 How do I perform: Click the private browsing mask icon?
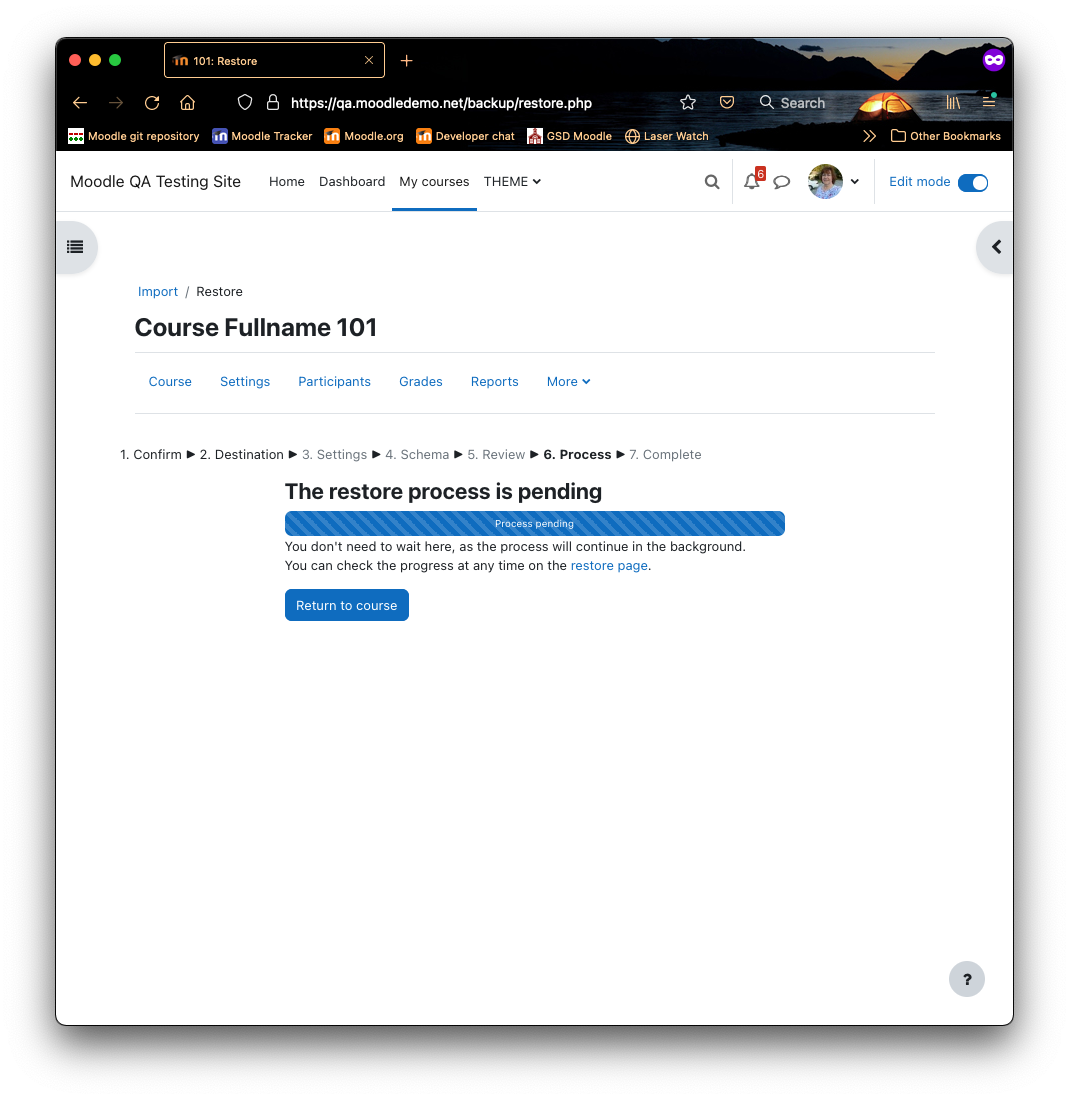click(993, 60)
